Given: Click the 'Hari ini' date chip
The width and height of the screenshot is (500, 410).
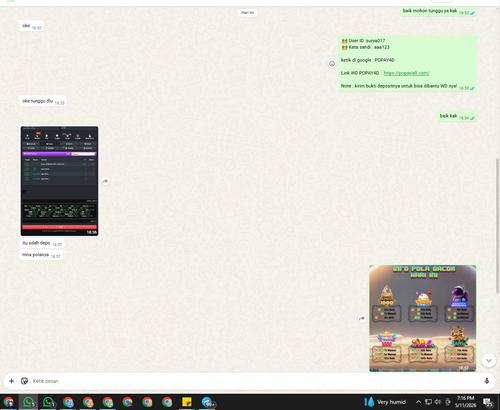Looking at the screenshot, I should (x=247, y=13).
